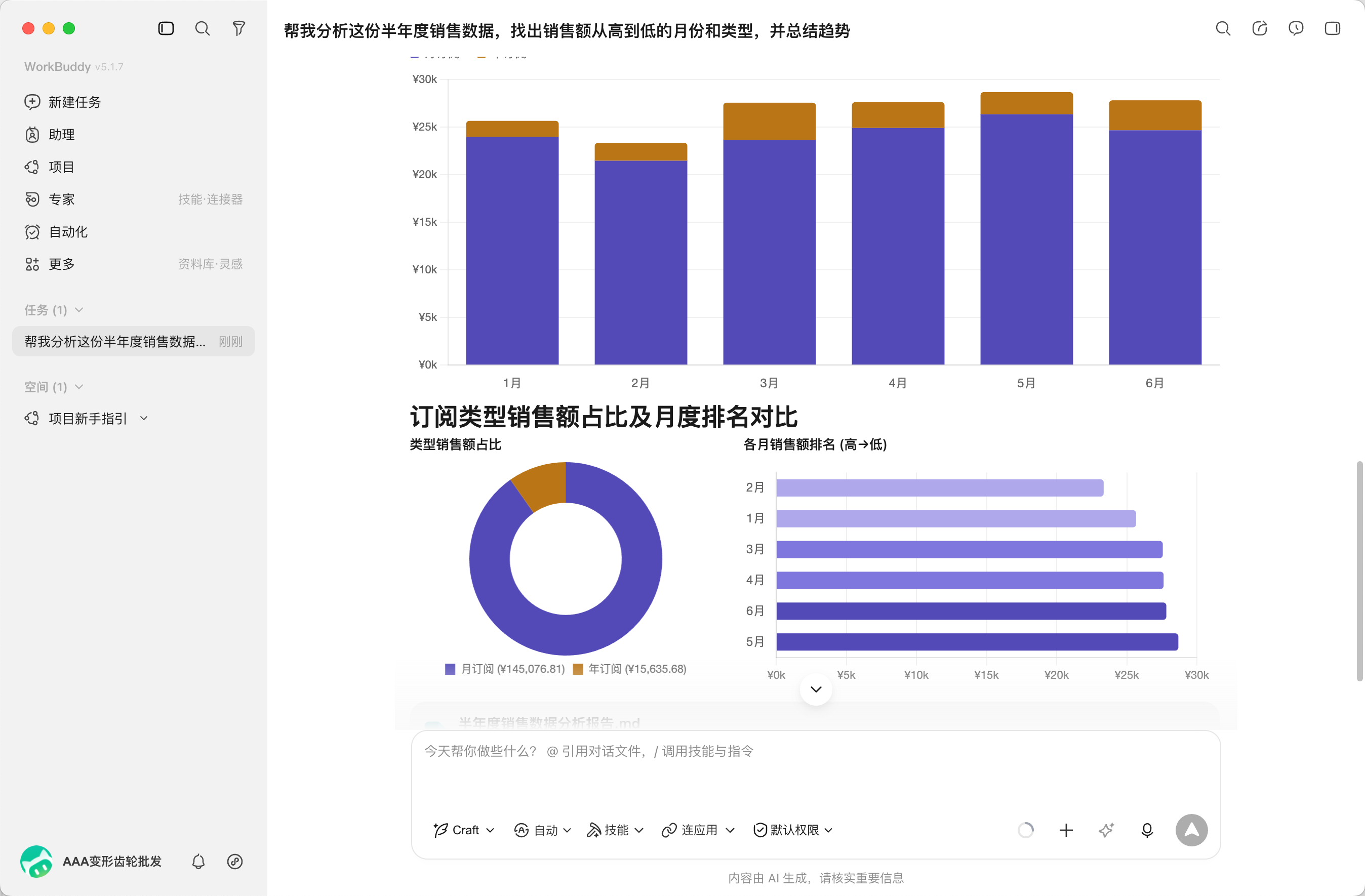The width and height of the screenshot is (1365, 896).
Task: Select the 帮我分析这份半年度销售数据 task row
Action: pos(133,341)
